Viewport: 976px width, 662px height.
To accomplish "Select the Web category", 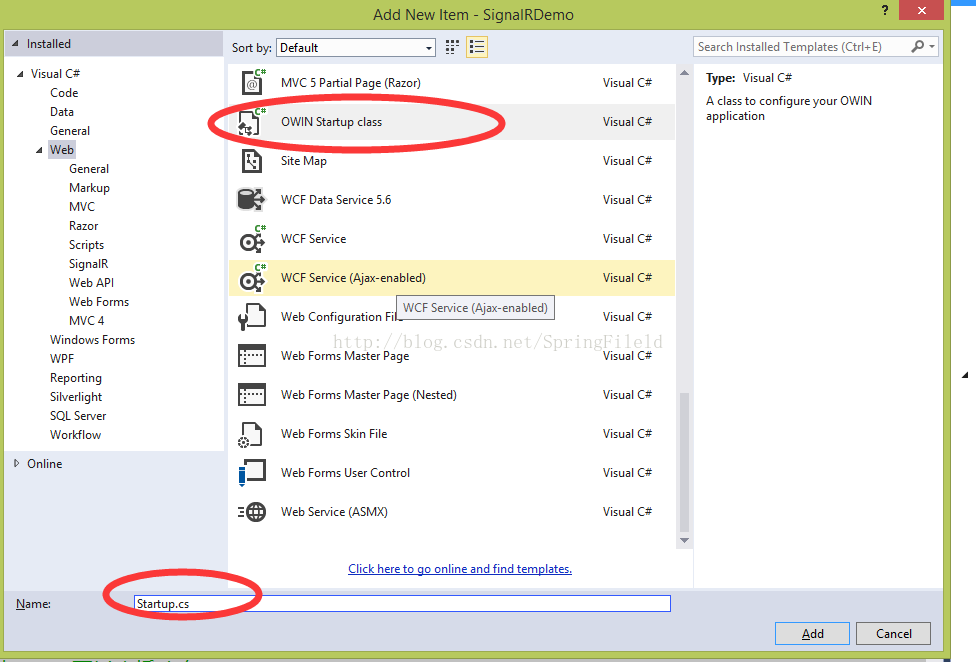I will tap(62, 150).
